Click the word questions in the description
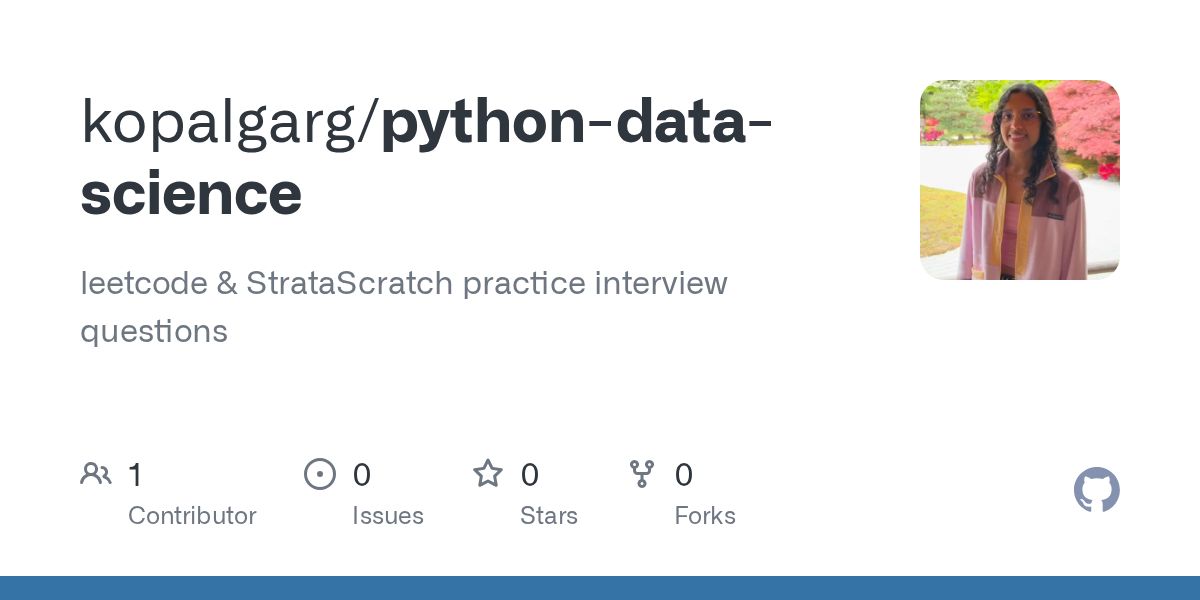This screenshot has height=600, width=1200. tap(154, 331)
